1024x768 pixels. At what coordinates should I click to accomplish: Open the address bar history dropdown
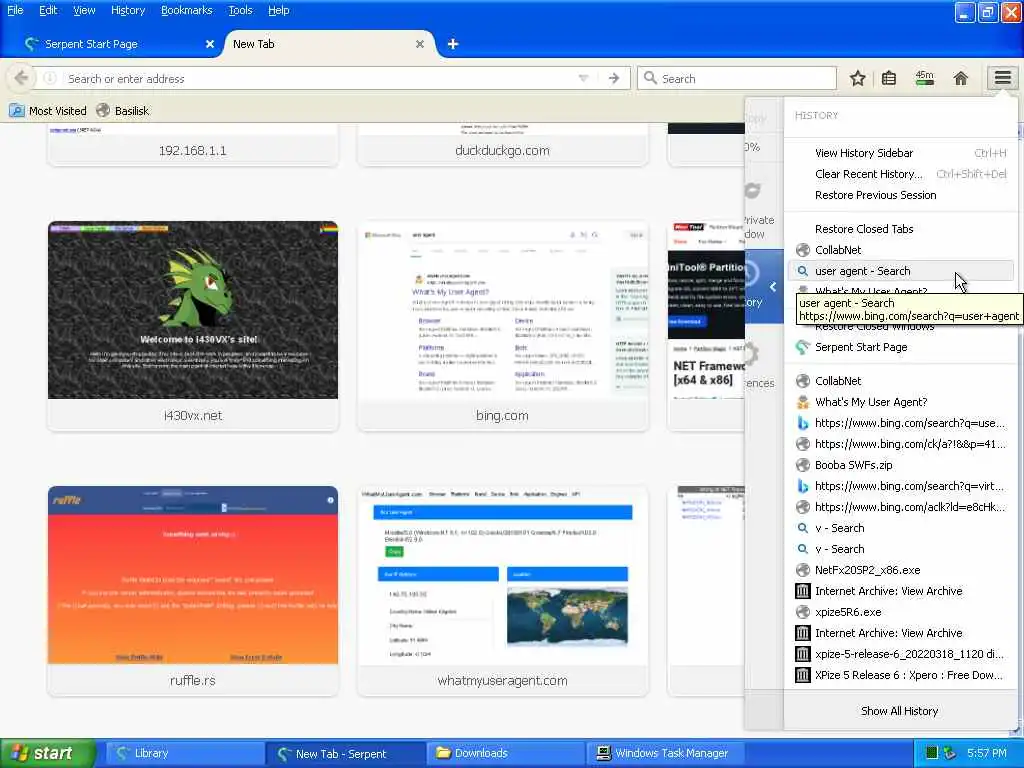point(583,78)
